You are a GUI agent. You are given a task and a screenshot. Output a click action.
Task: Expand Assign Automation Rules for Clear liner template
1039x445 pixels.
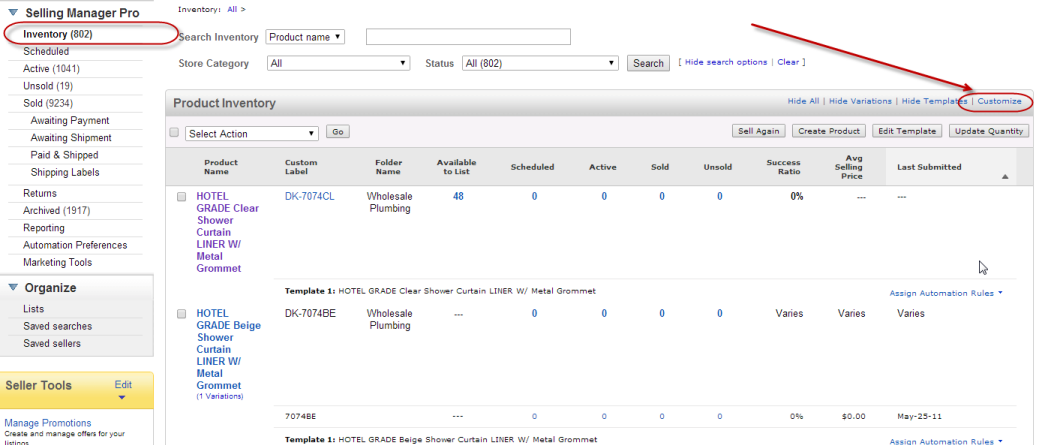tap(944, 293)
